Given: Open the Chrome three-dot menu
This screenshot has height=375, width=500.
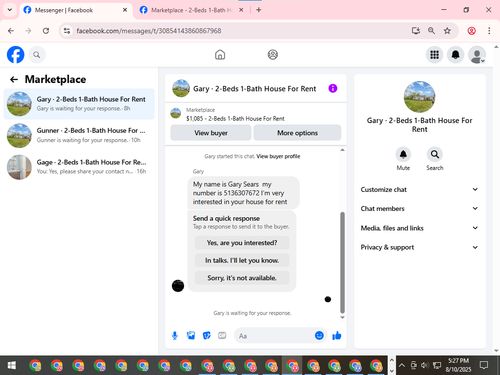Looking at the screenshot, I should [x=489, y=31].
